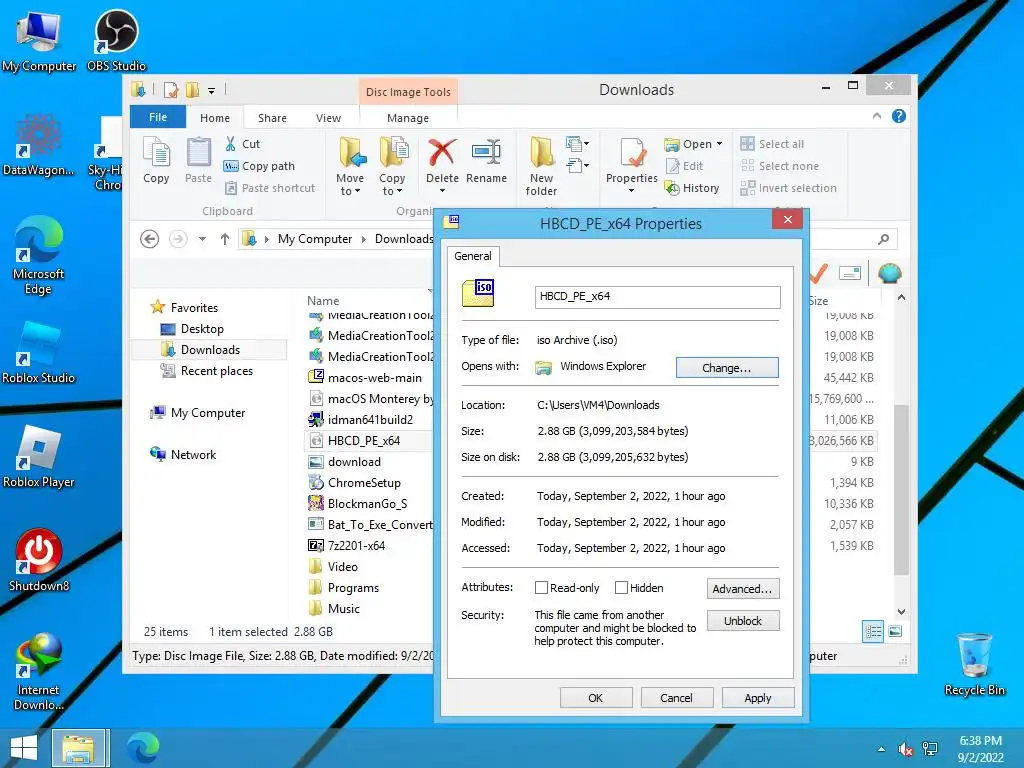
Task: Click Invert selection in the ribbon
Action: tap(789, 188)
